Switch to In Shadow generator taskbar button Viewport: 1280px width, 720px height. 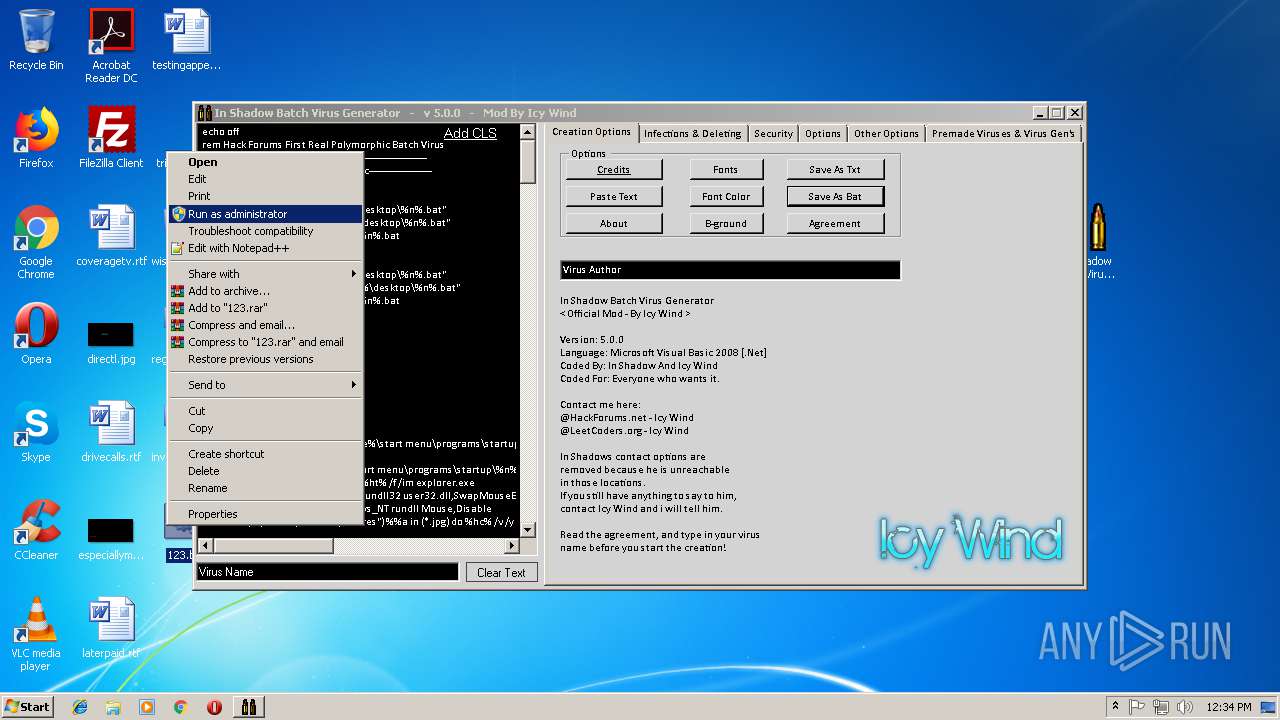point(249,707)
